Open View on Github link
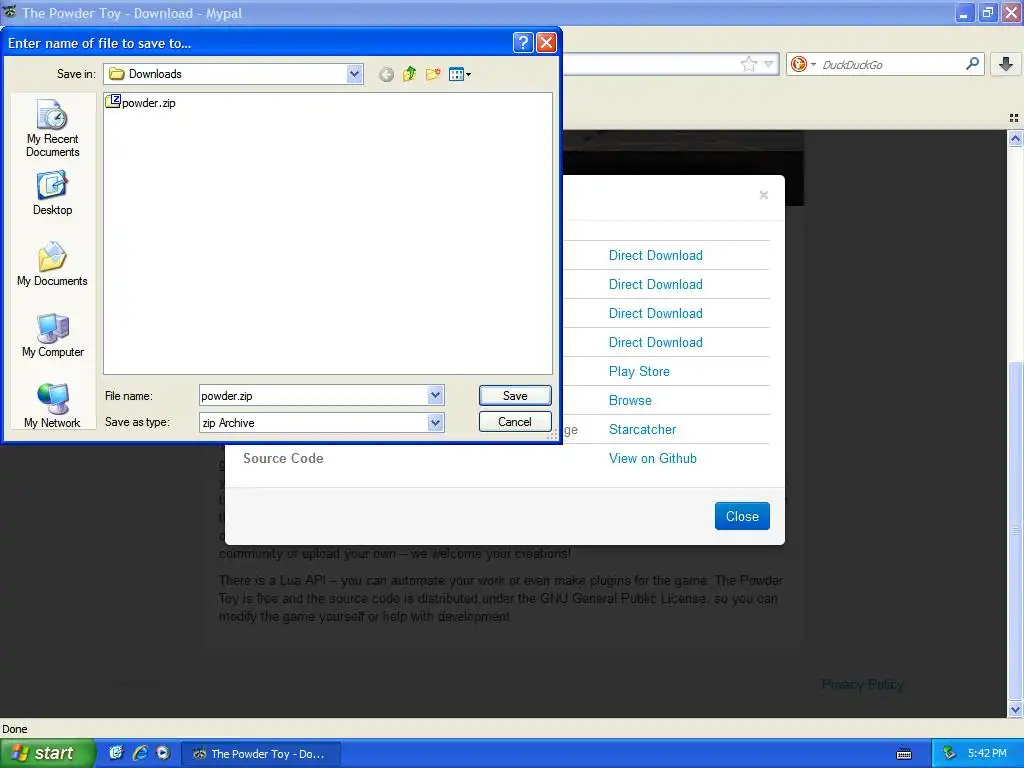The height and width of the screenshot is (768, 1024). (653, 458)
